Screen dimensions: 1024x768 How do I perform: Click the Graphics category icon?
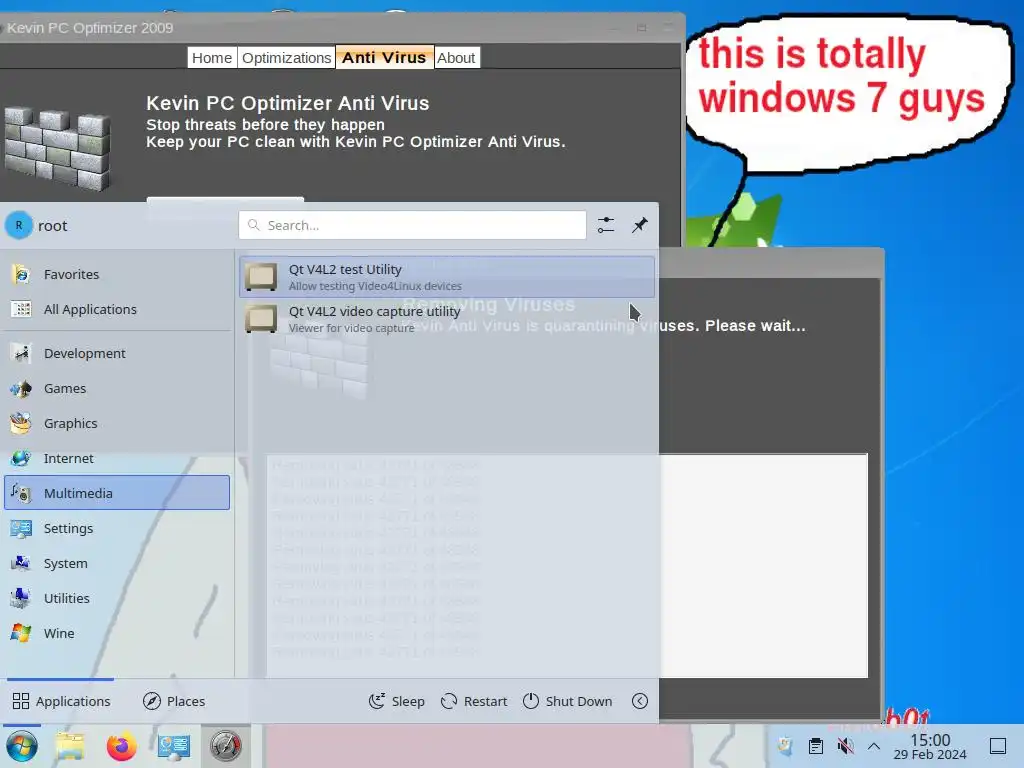21,423
